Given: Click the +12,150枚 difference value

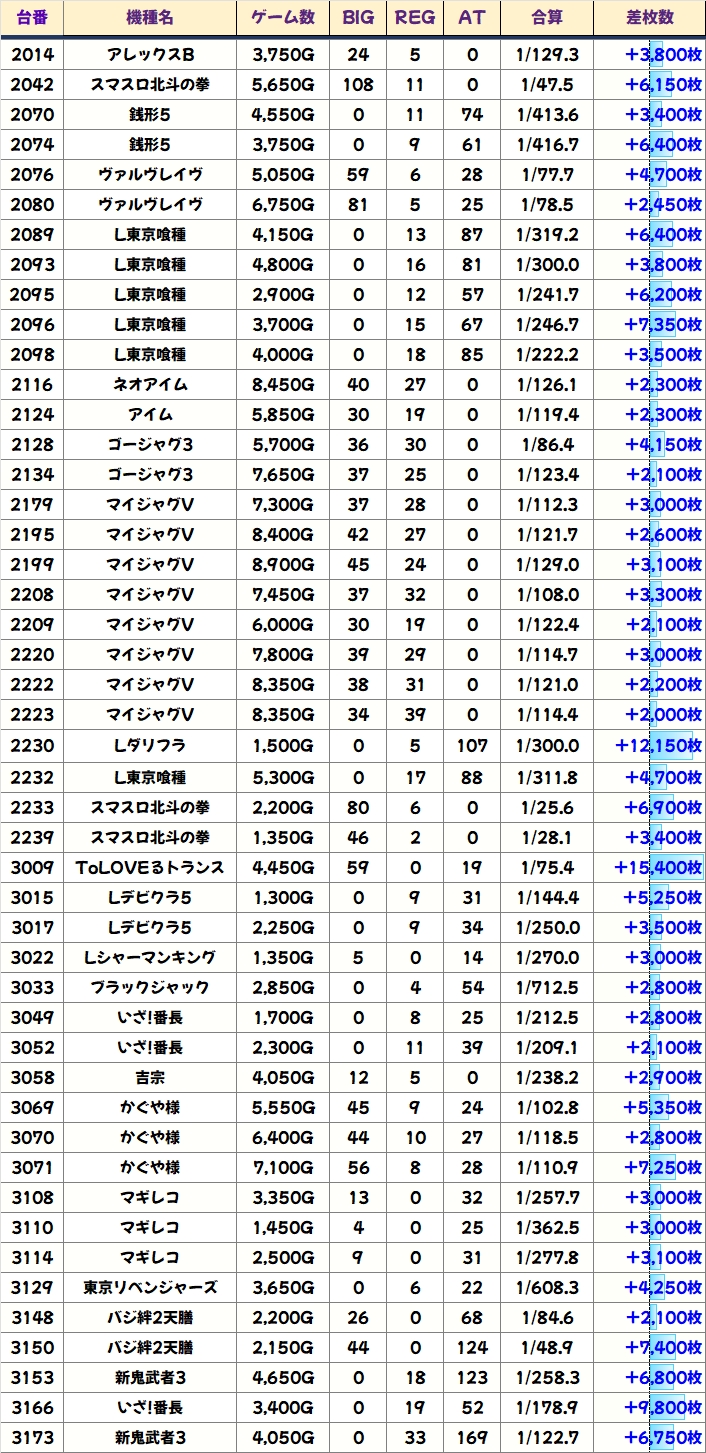Looking at the screenshot, I should coord(658,746).
